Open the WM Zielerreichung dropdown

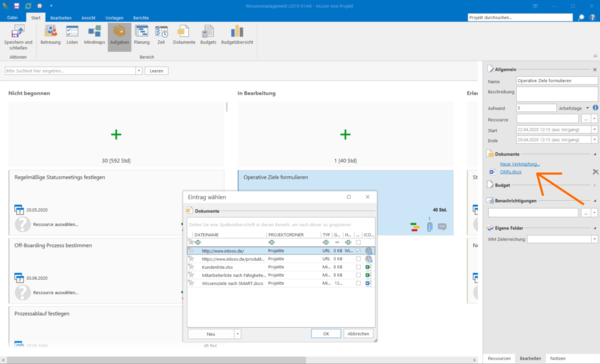(594, 239)
